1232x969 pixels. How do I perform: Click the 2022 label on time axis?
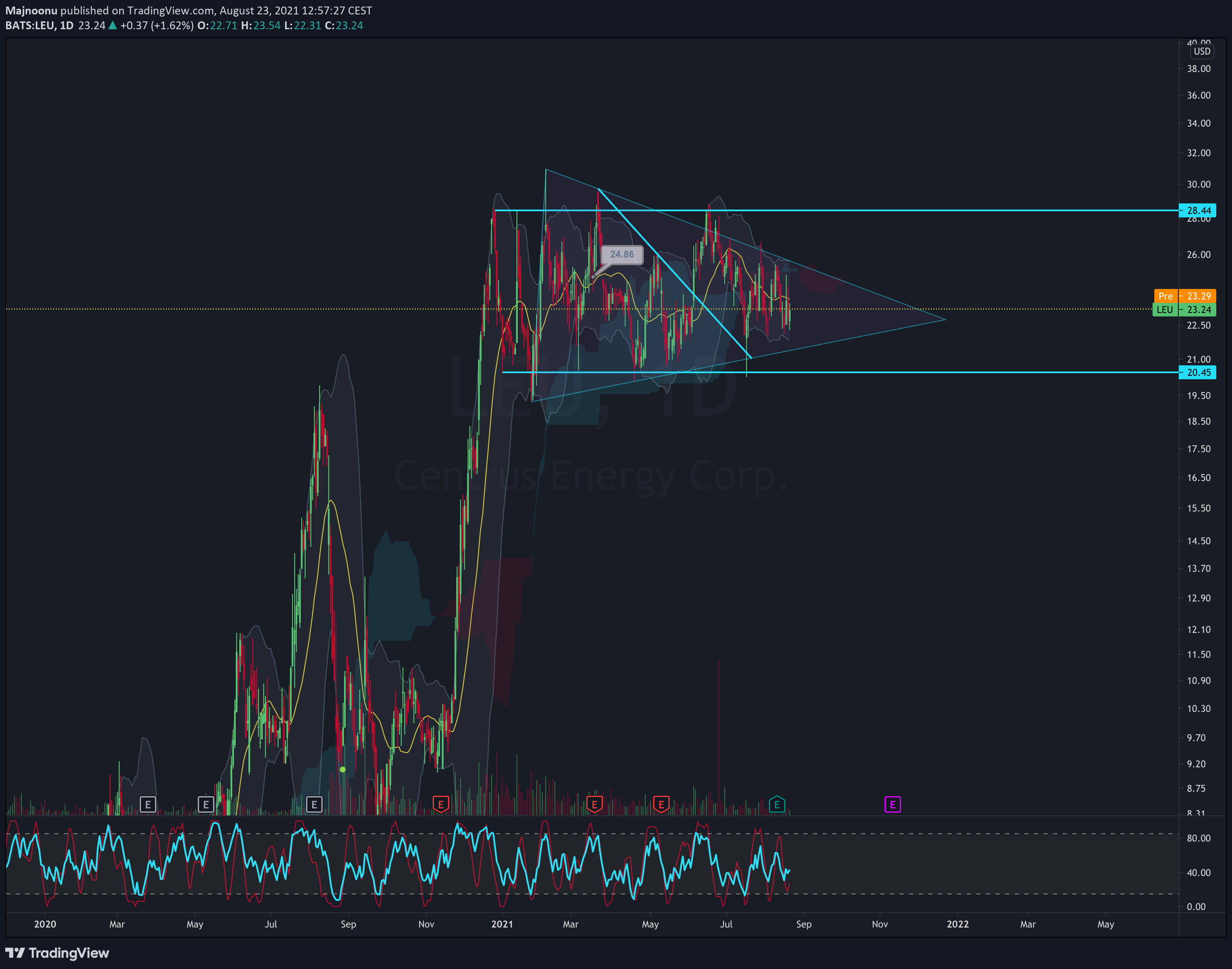coord(957,924)
